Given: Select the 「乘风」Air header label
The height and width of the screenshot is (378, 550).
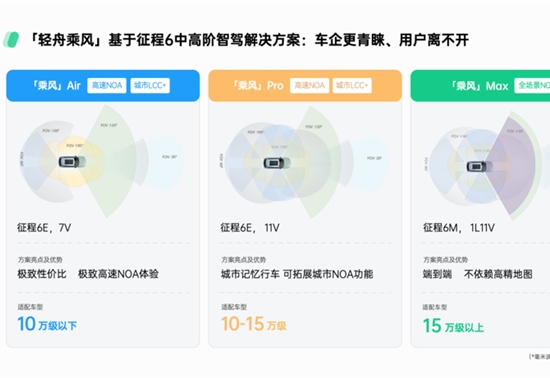Looking at the screenshot, I should (56, 86).
